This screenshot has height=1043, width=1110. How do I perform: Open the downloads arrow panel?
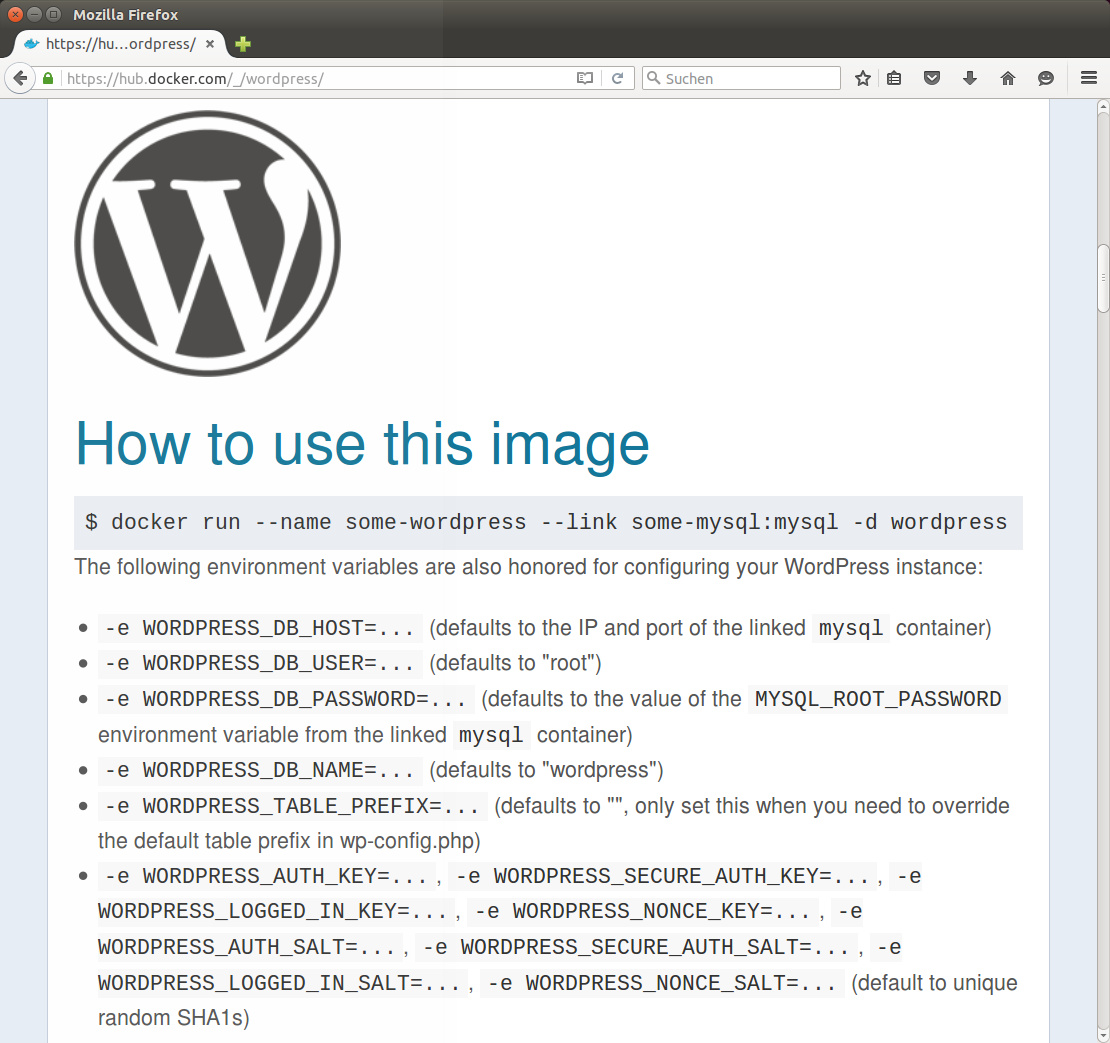click(x=969, y=78)
